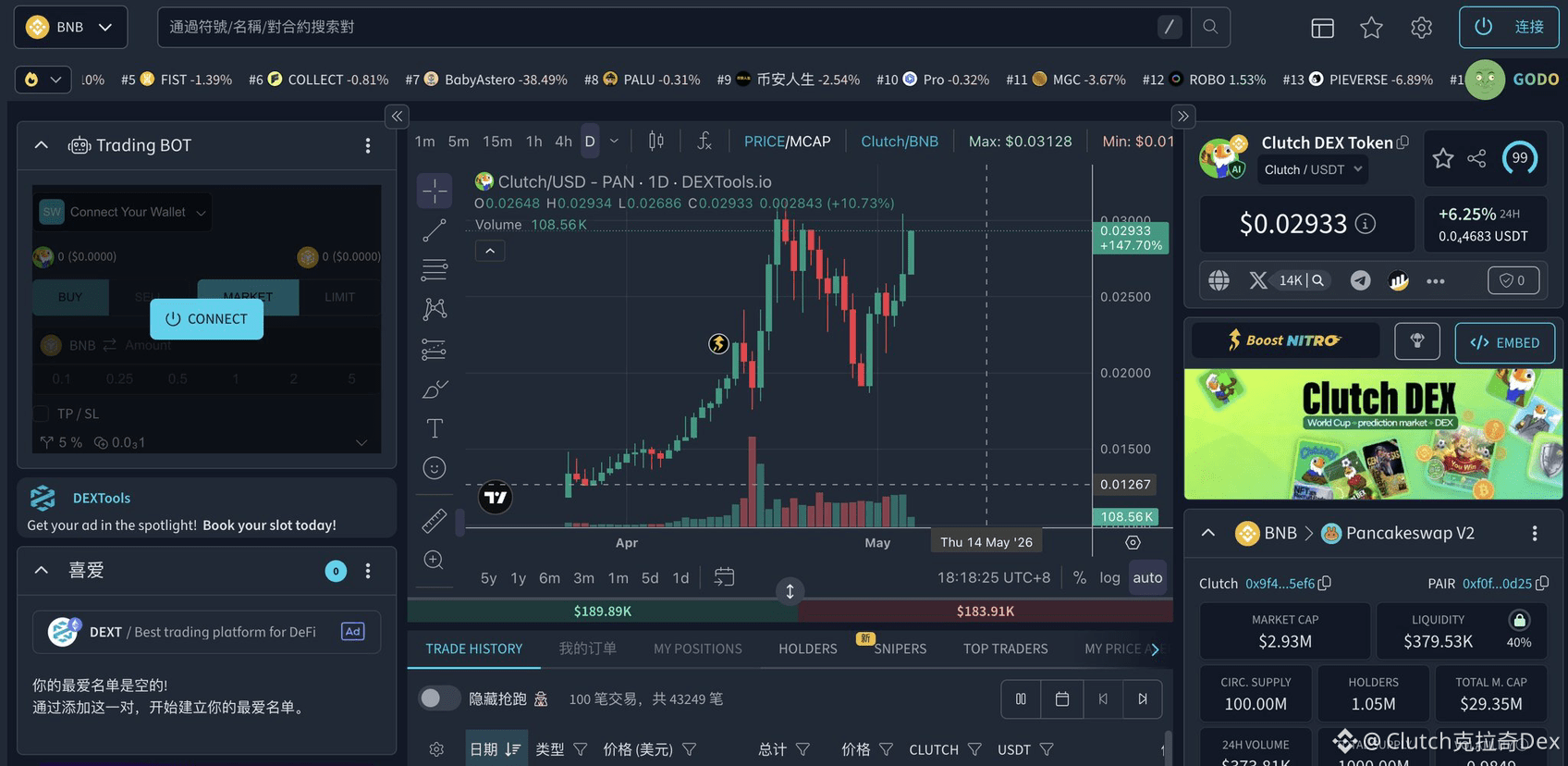The image size is (1568, 766).
Task: Open favorites star in top header
Action: click(1372, 28)
